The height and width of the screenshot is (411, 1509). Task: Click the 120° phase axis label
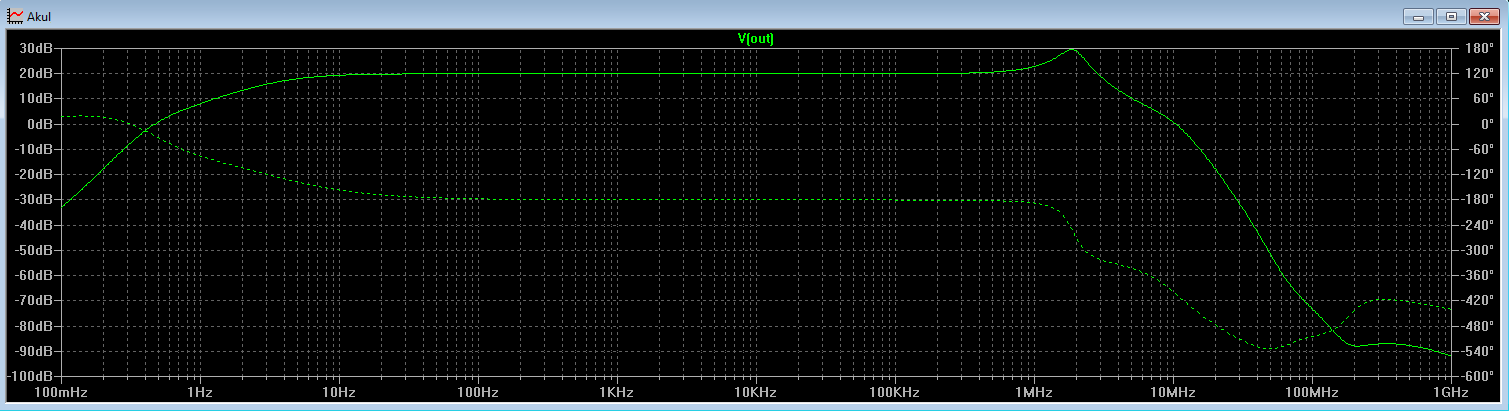pyautogui.click(x=1478, y=74)
